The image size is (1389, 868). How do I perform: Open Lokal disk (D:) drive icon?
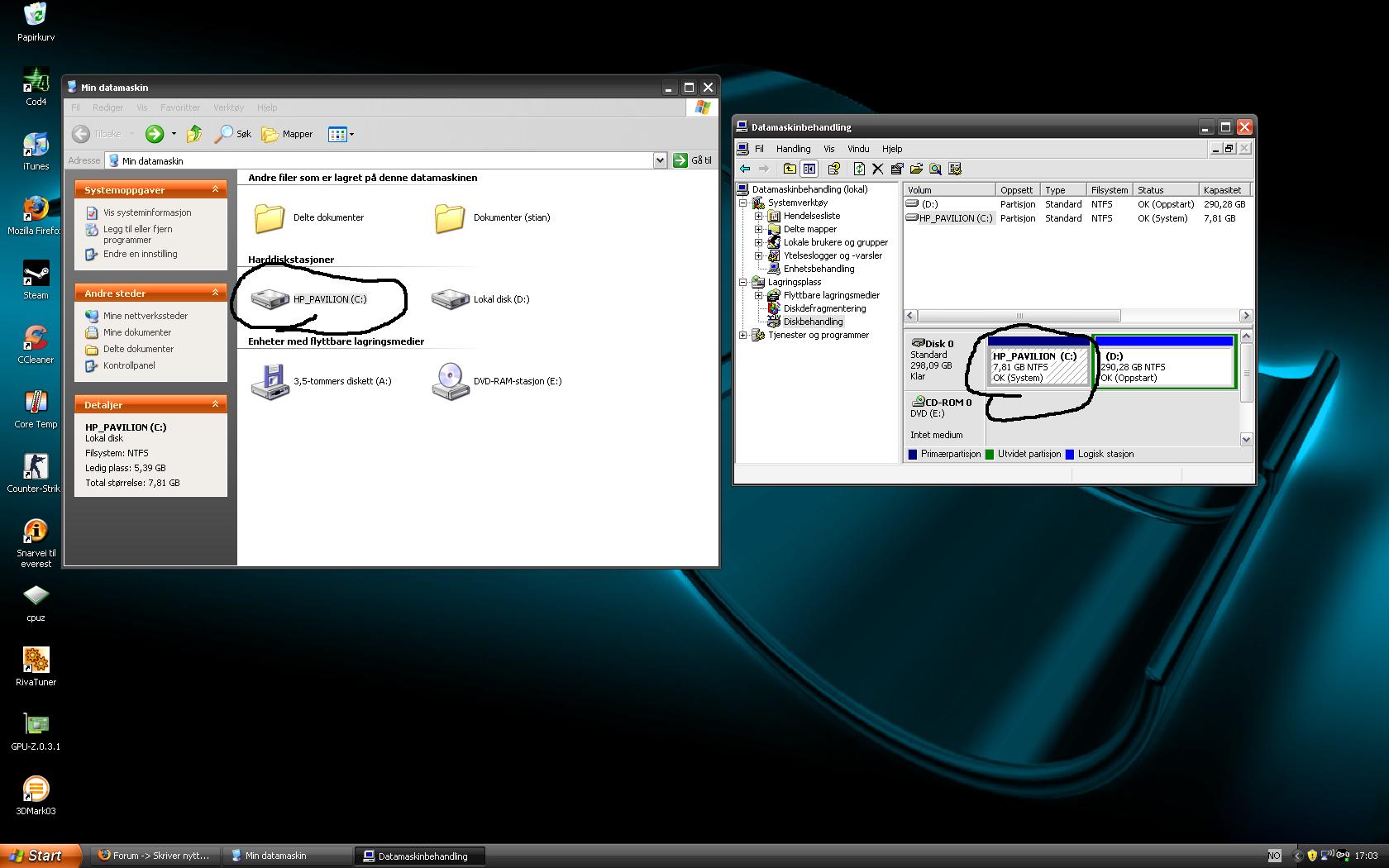coord(450,298)
